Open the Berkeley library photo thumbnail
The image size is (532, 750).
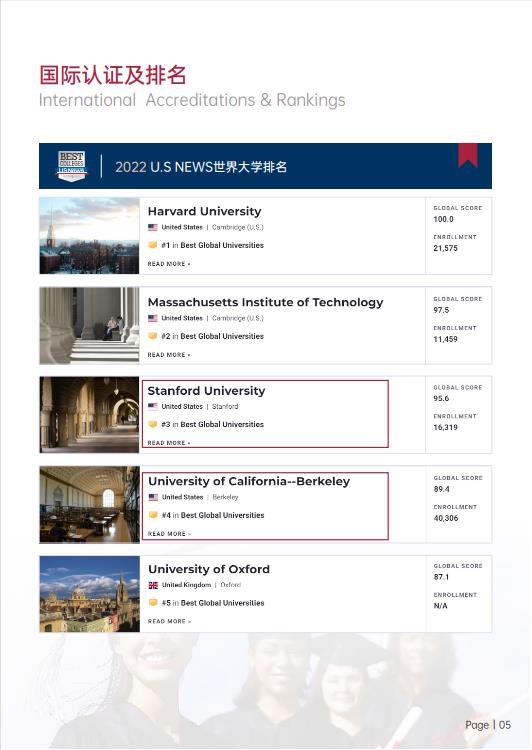(90, 505)
